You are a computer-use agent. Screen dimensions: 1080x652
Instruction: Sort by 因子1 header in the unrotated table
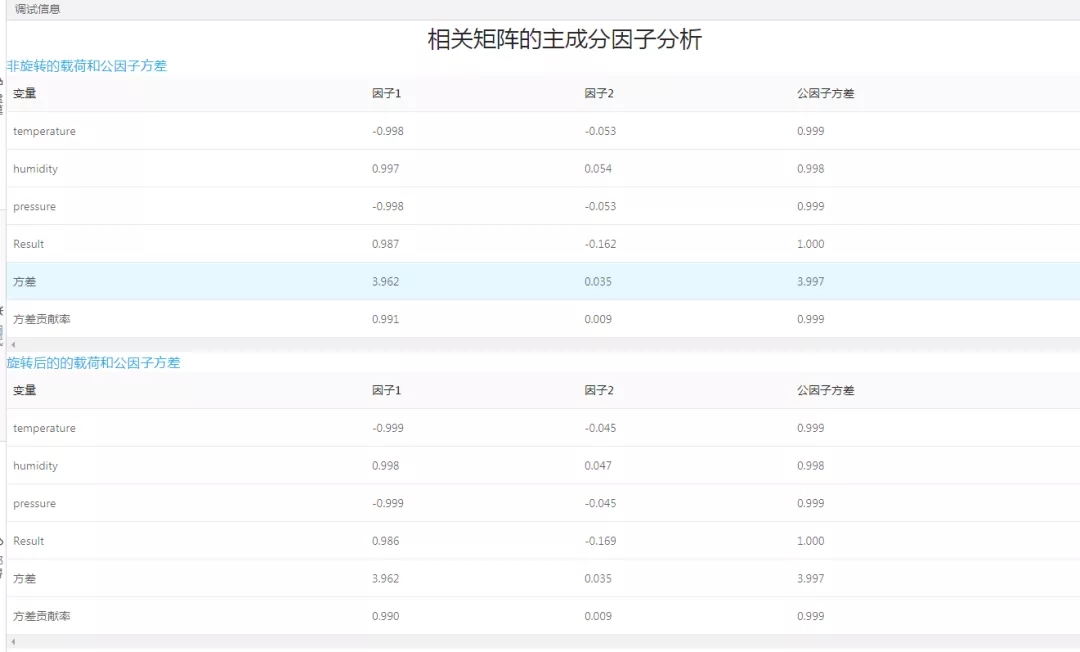(386, 94)
